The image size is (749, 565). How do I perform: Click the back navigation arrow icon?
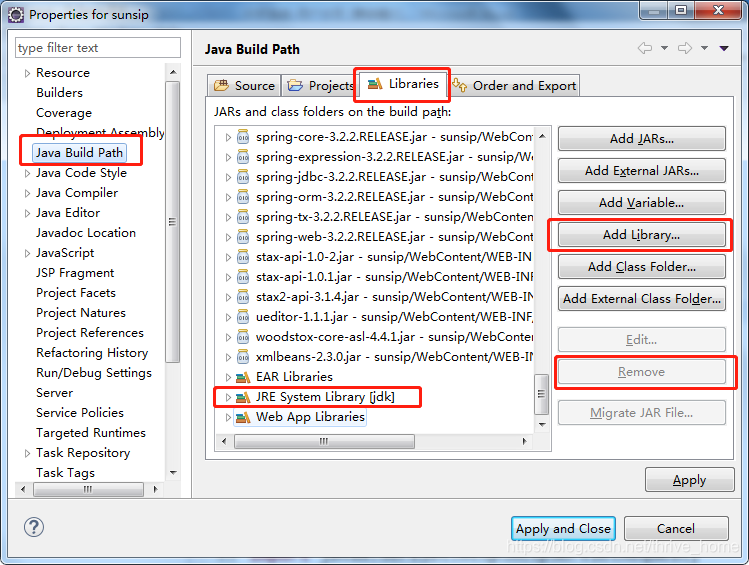(645, 48)
